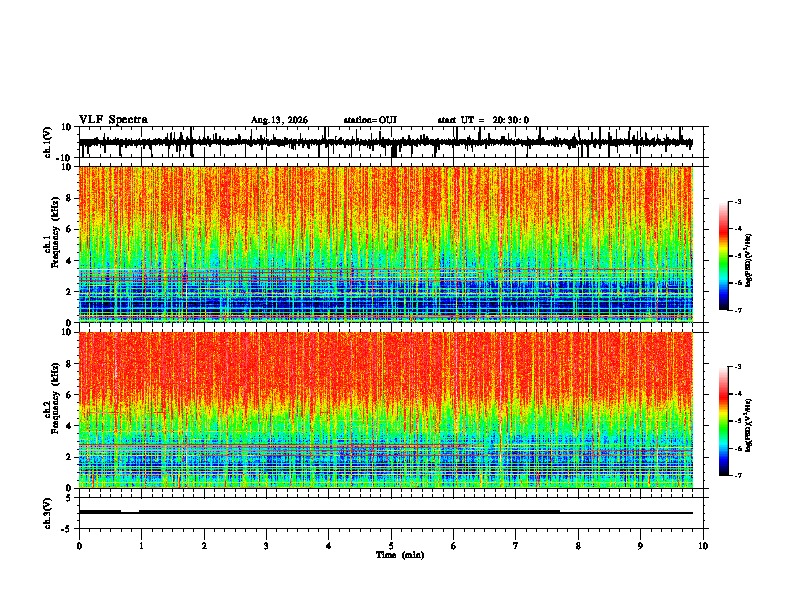Click the ch.2 "Frequency (kHz)" axis label
792x612 pixels.
tap(56, 398)
